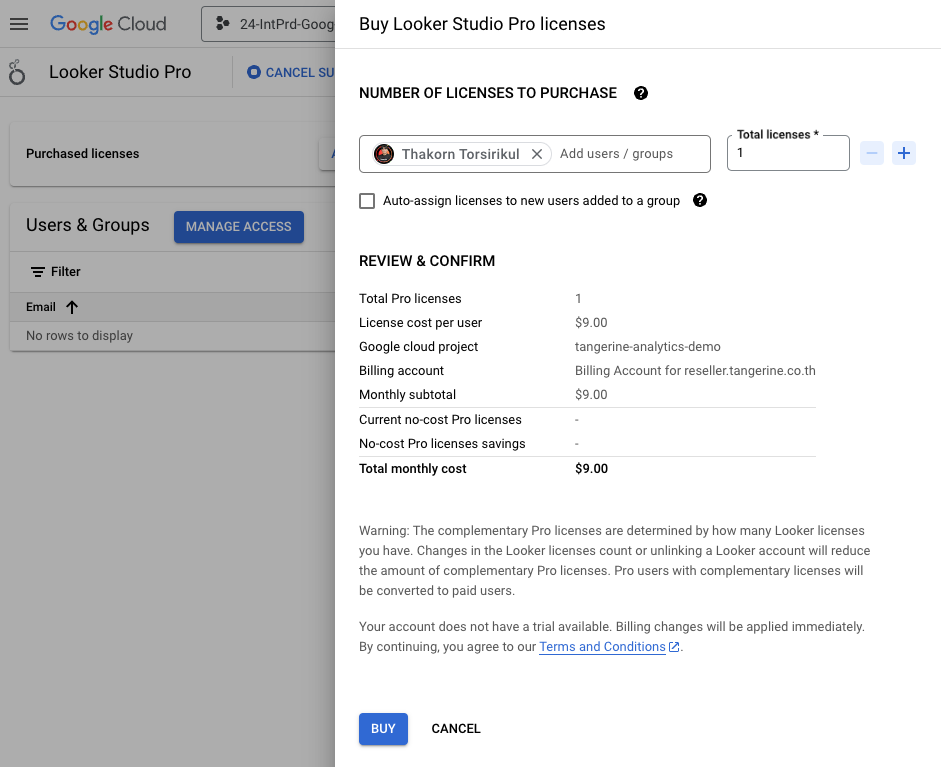The image size is (941, 767).
Task: Click MANAGE ACCESS button
Action: click(x=239, y=227)
